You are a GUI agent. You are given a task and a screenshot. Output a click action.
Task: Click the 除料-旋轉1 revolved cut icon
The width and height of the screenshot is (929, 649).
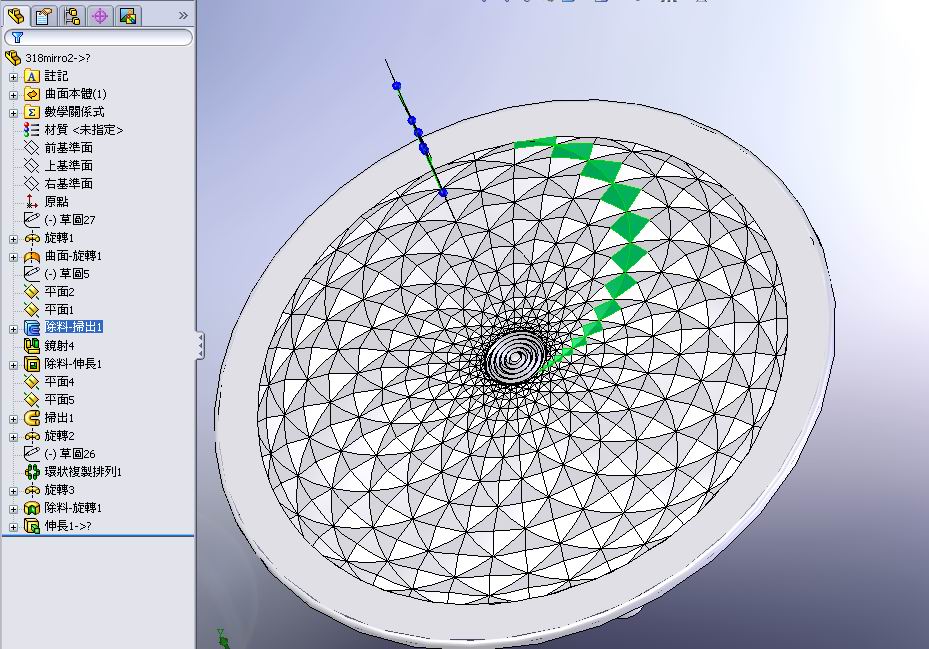[31, 507]
